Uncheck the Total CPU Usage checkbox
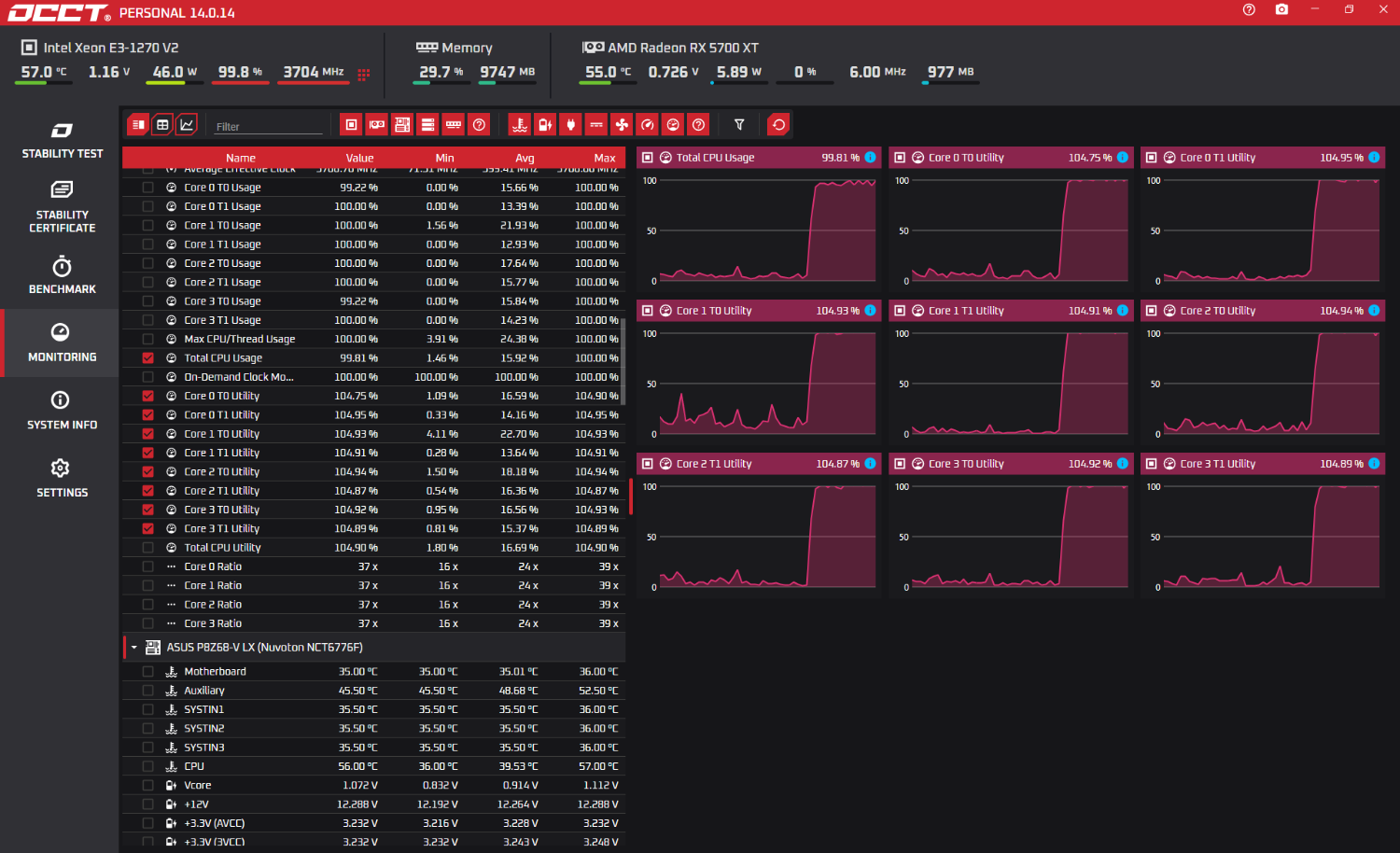Image resolution: width=1400 pixels, height=853 pixels. click(147, 358)
